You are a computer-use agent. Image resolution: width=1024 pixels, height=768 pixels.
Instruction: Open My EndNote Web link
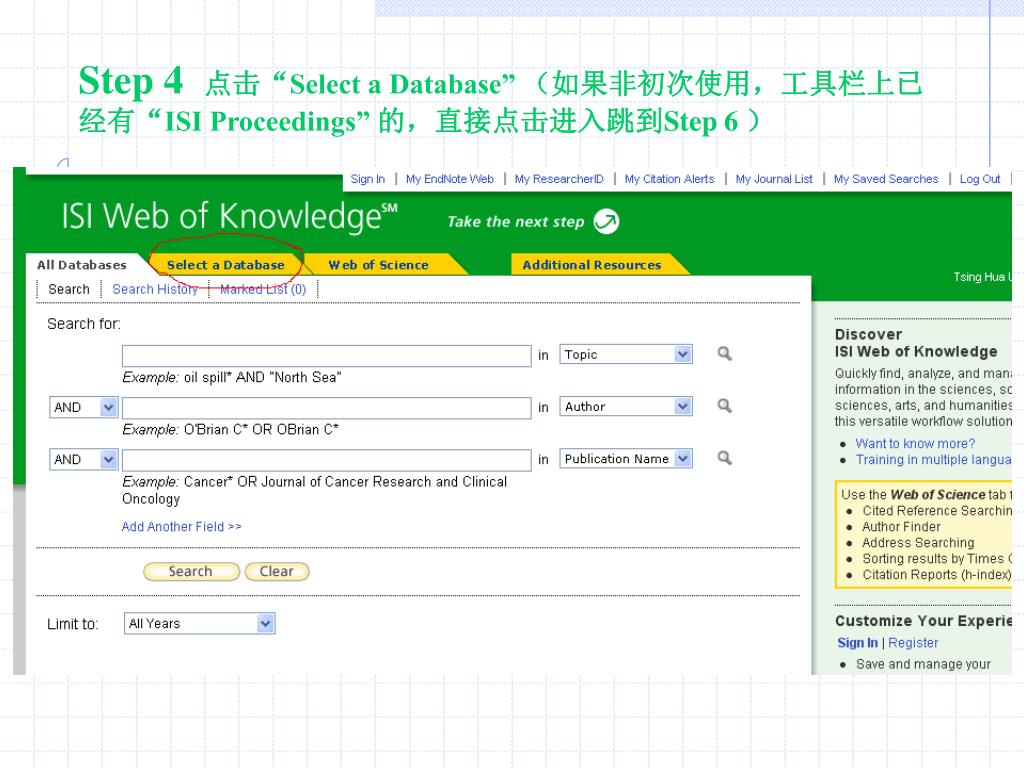coord(449,179)
